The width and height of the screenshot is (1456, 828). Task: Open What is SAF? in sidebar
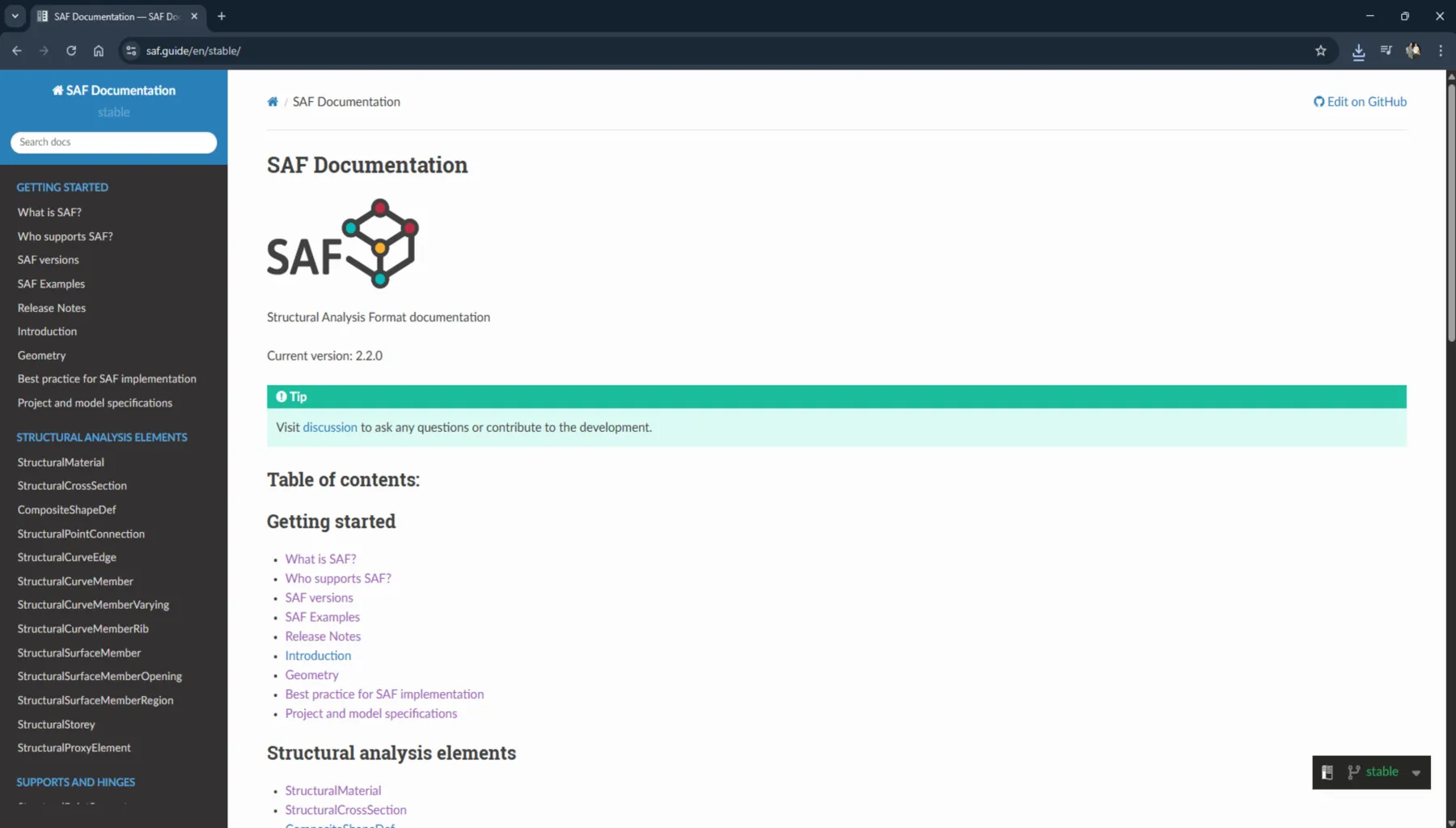click(x=49, y=212)
